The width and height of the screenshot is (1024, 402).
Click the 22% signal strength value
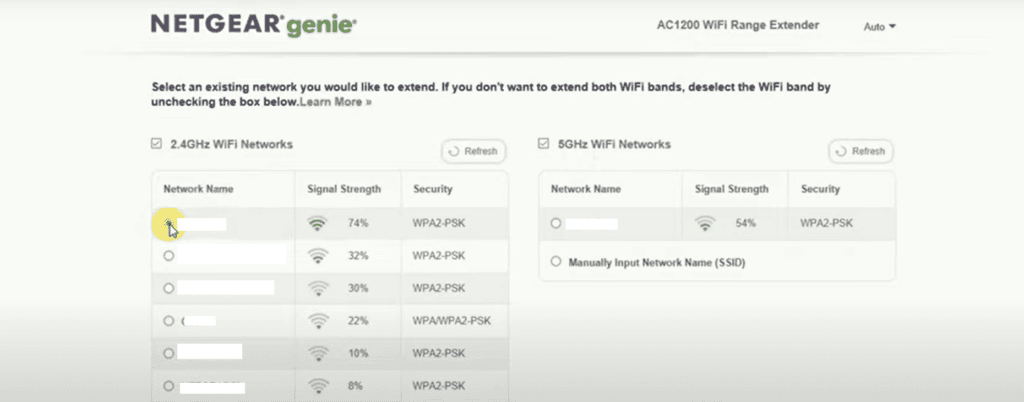pos(358,321)
